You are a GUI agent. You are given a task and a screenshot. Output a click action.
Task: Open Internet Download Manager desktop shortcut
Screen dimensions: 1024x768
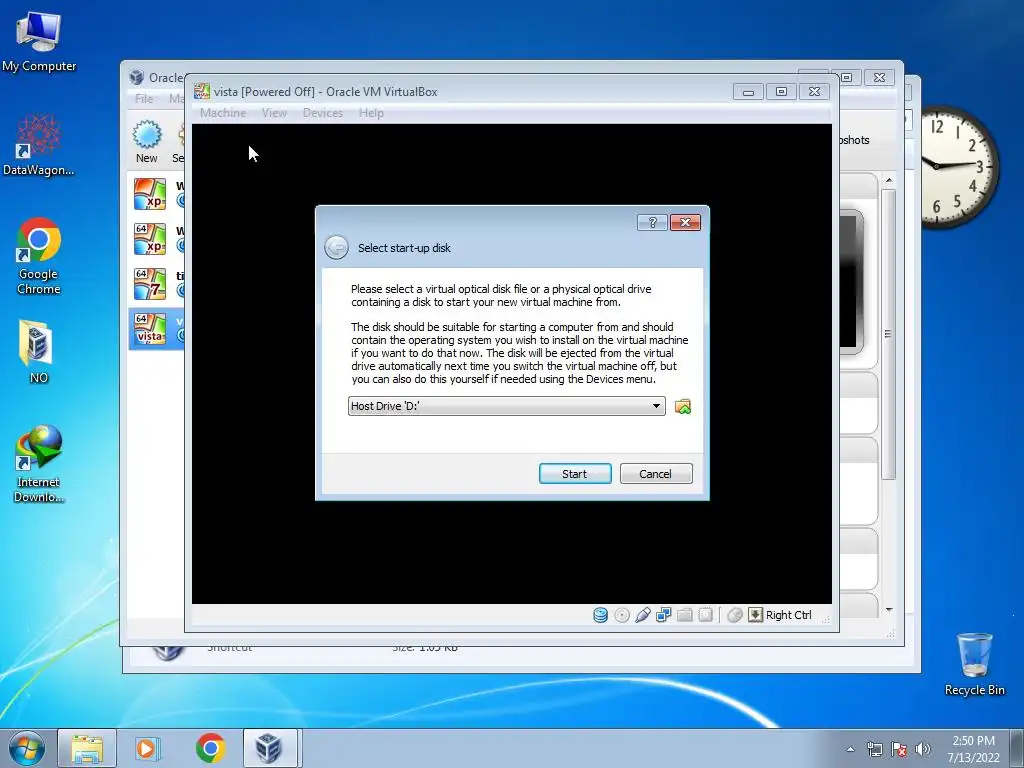tap(39, 464)
